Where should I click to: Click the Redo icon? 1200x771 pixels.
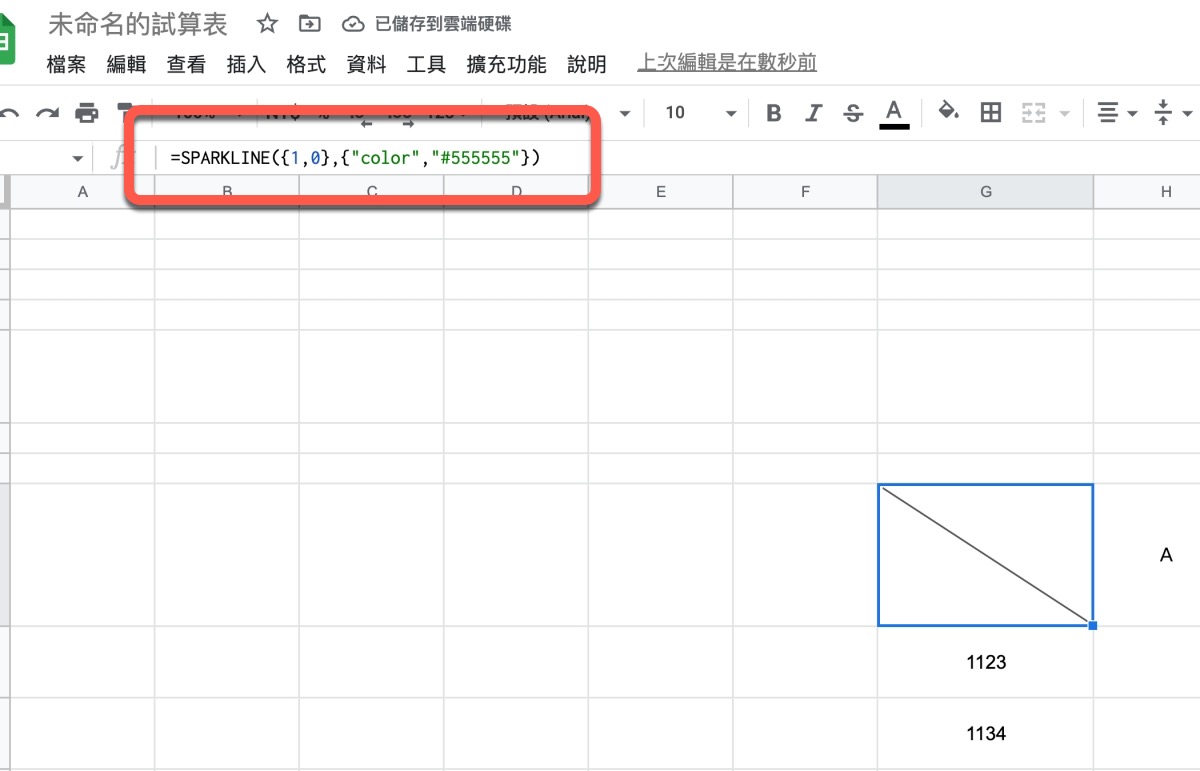pos(48,112)
